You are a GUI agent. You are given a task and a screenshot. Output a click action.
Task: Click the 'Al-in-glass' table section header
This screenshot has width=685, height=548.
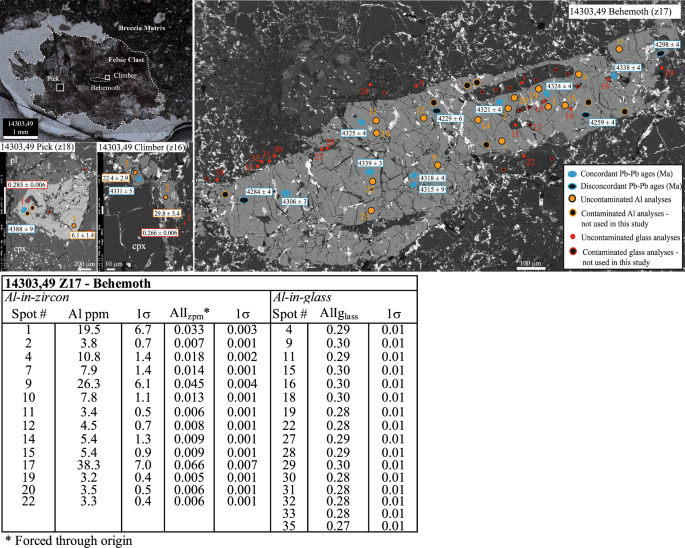pos(302,297)
